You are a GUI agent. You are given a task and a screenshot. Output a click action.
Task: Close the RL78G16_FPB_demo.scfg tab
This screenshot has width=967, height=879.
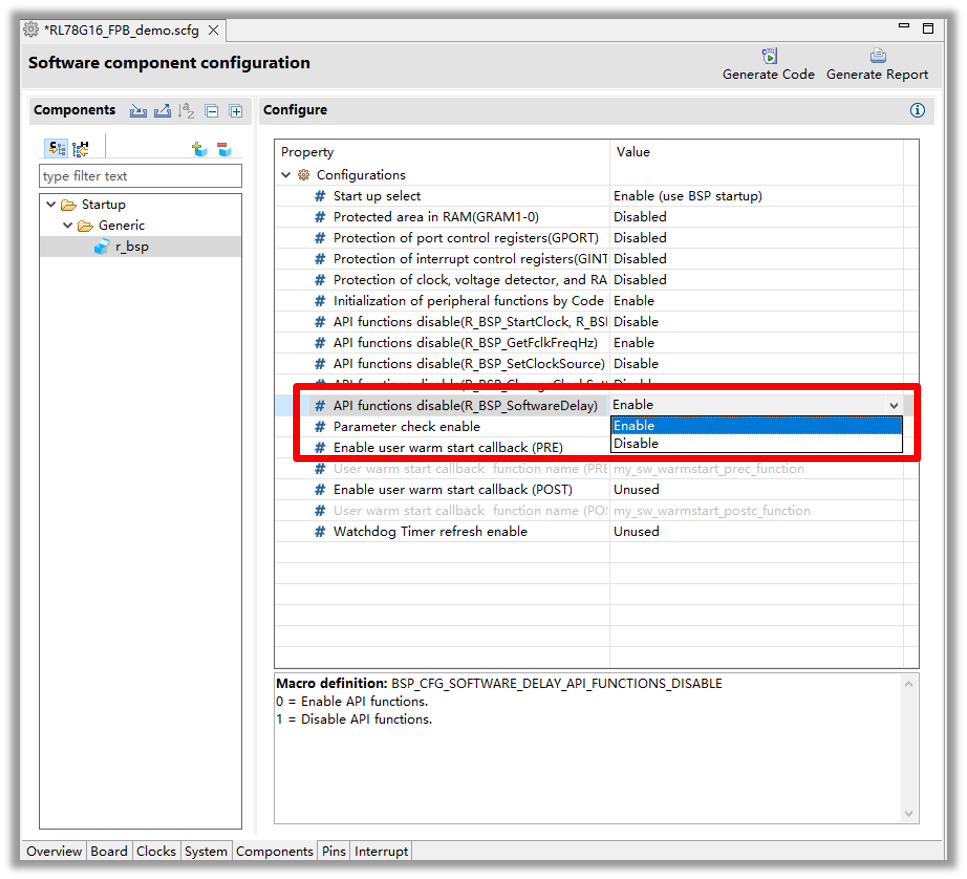[x=213, y=30]
